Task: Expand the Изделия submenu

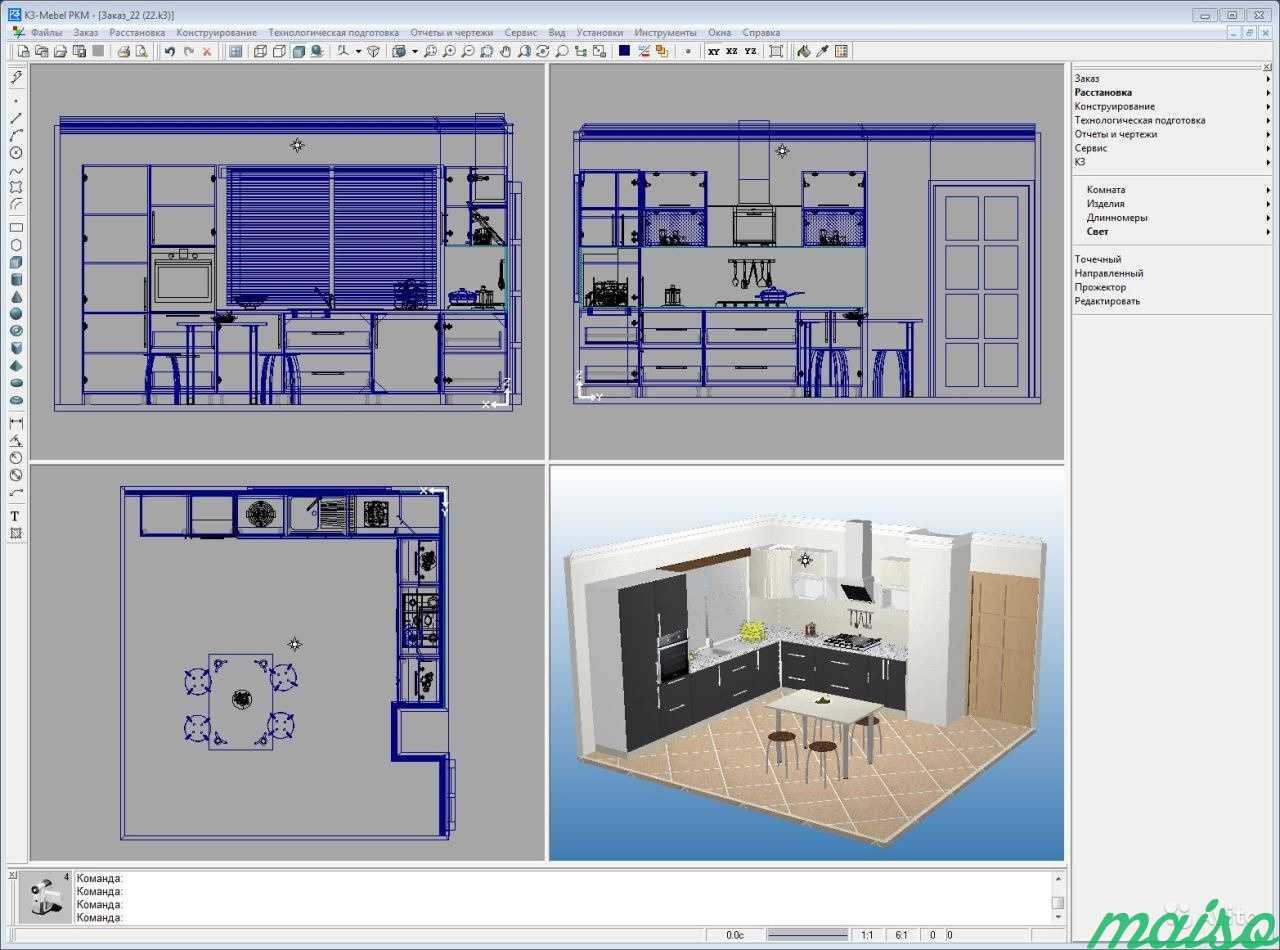Action: pyautogui.click(x=1178, y=203)
